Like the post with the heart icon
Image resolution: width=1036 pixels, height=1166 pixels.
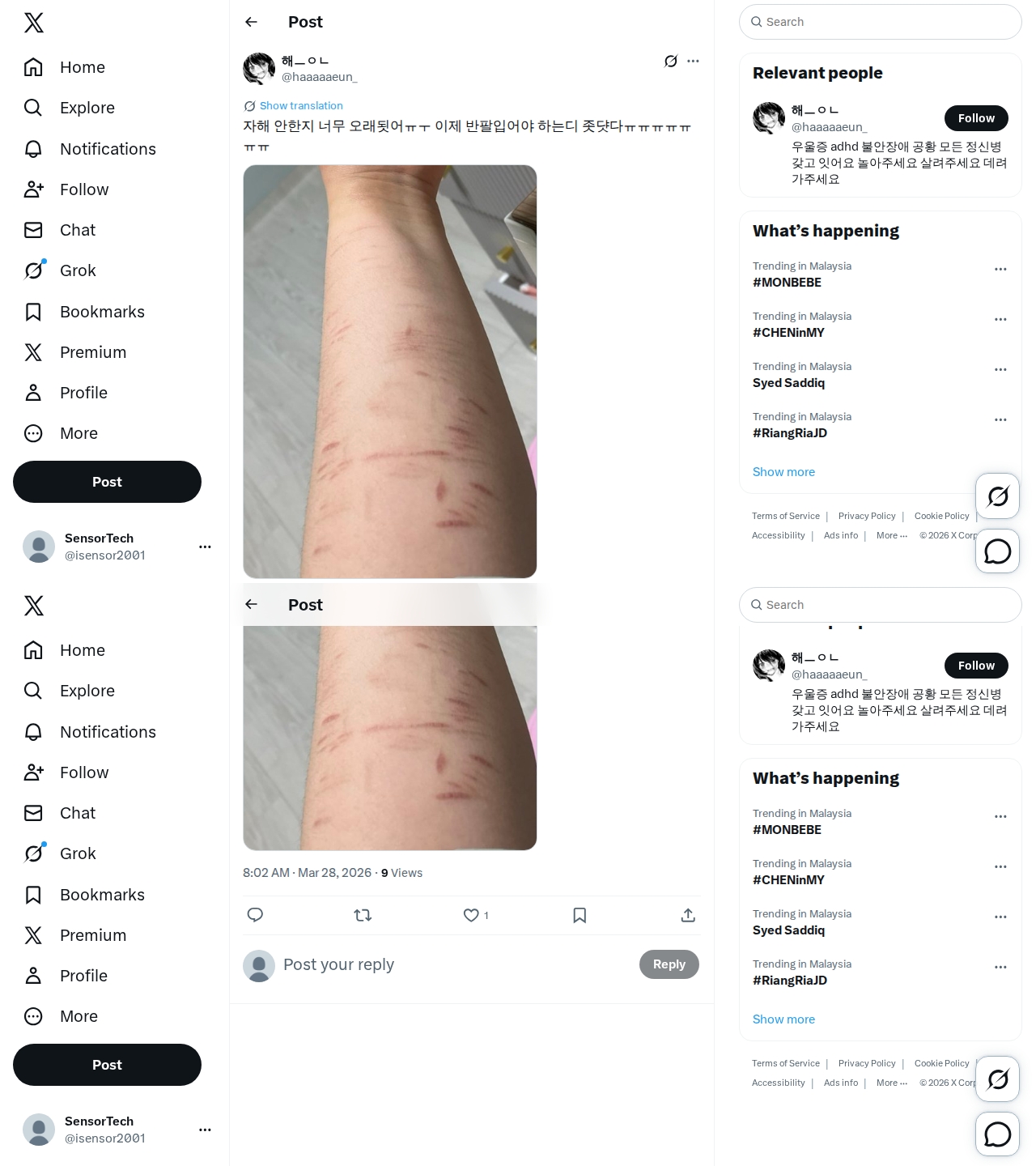tap(471, 915)
